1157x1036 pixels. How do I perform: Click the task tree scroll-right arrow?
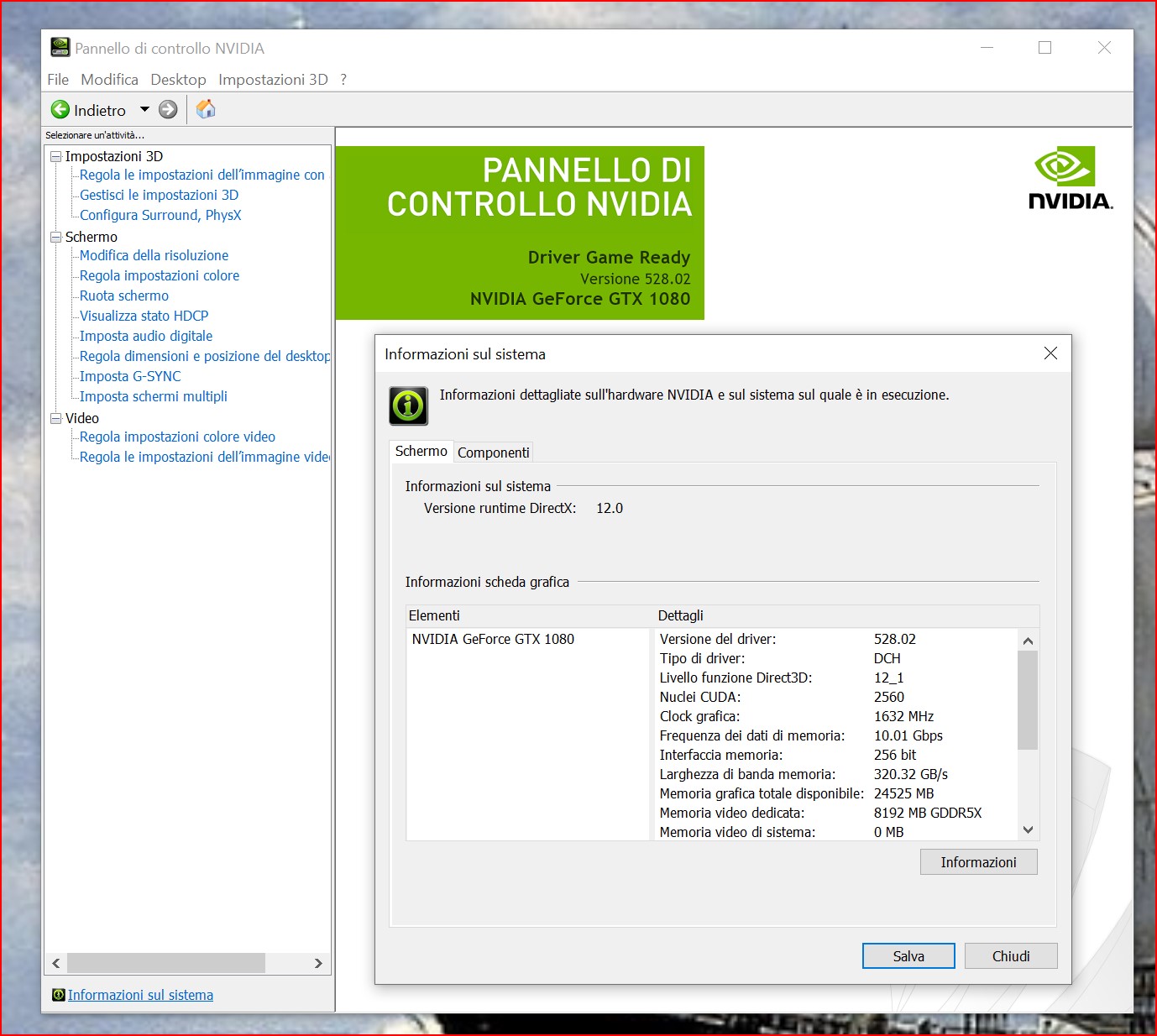(318, 963)
